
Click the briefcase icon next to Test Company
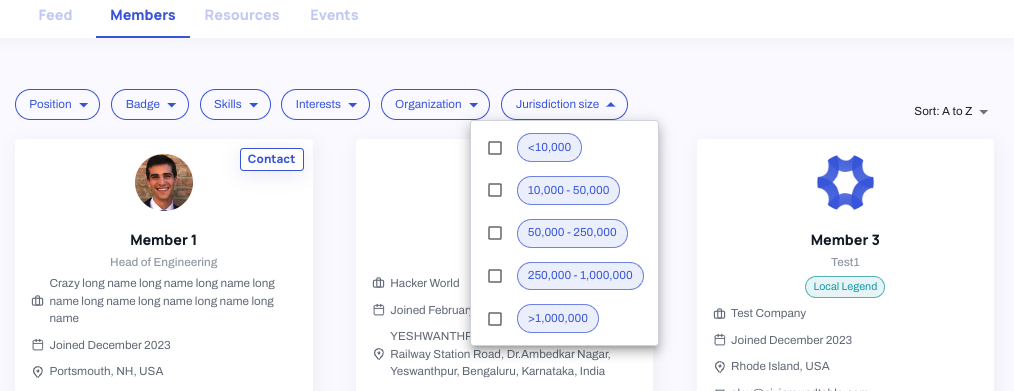coord(719,313)
